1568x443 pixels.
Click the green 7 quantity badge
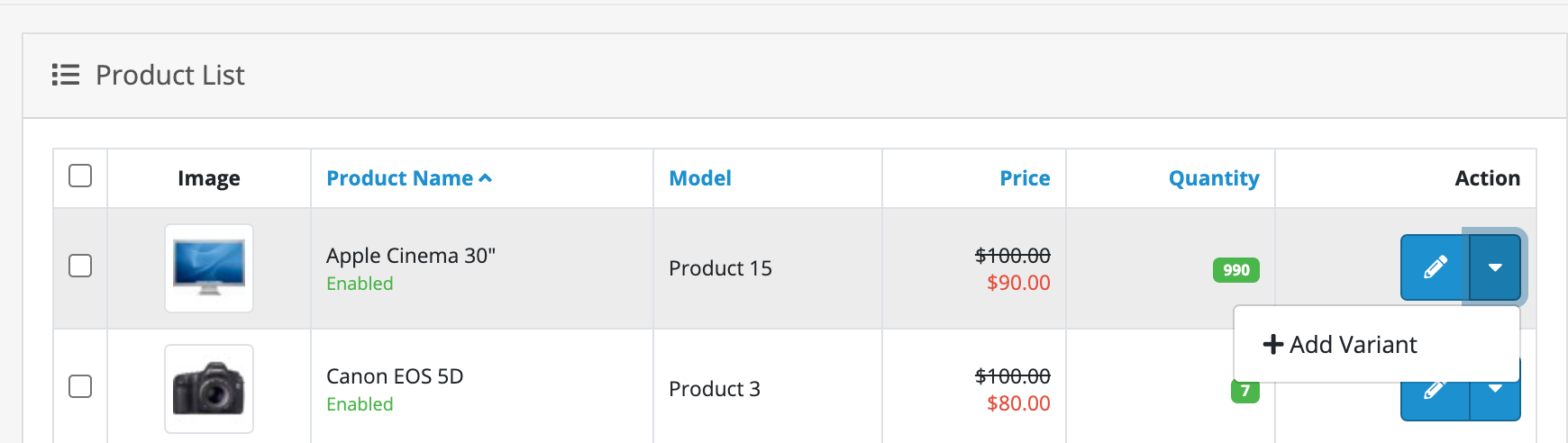pyautogui.click(x=1244, y=392)
